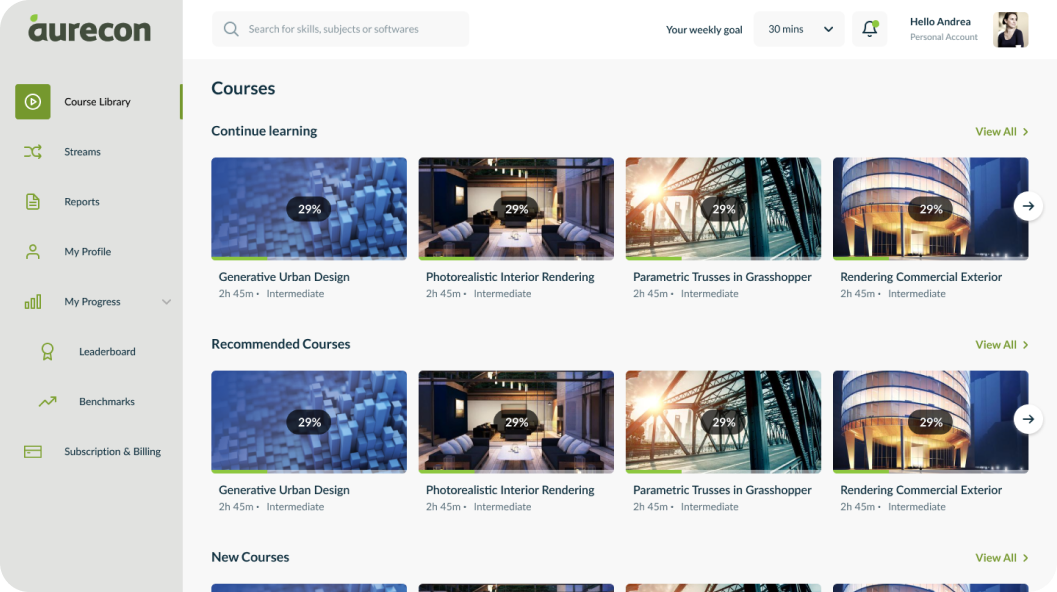Select Streams in the sidebar menu
Image resolution: width=1057 pixels, height=592 pixels.
tap(82, 152)
